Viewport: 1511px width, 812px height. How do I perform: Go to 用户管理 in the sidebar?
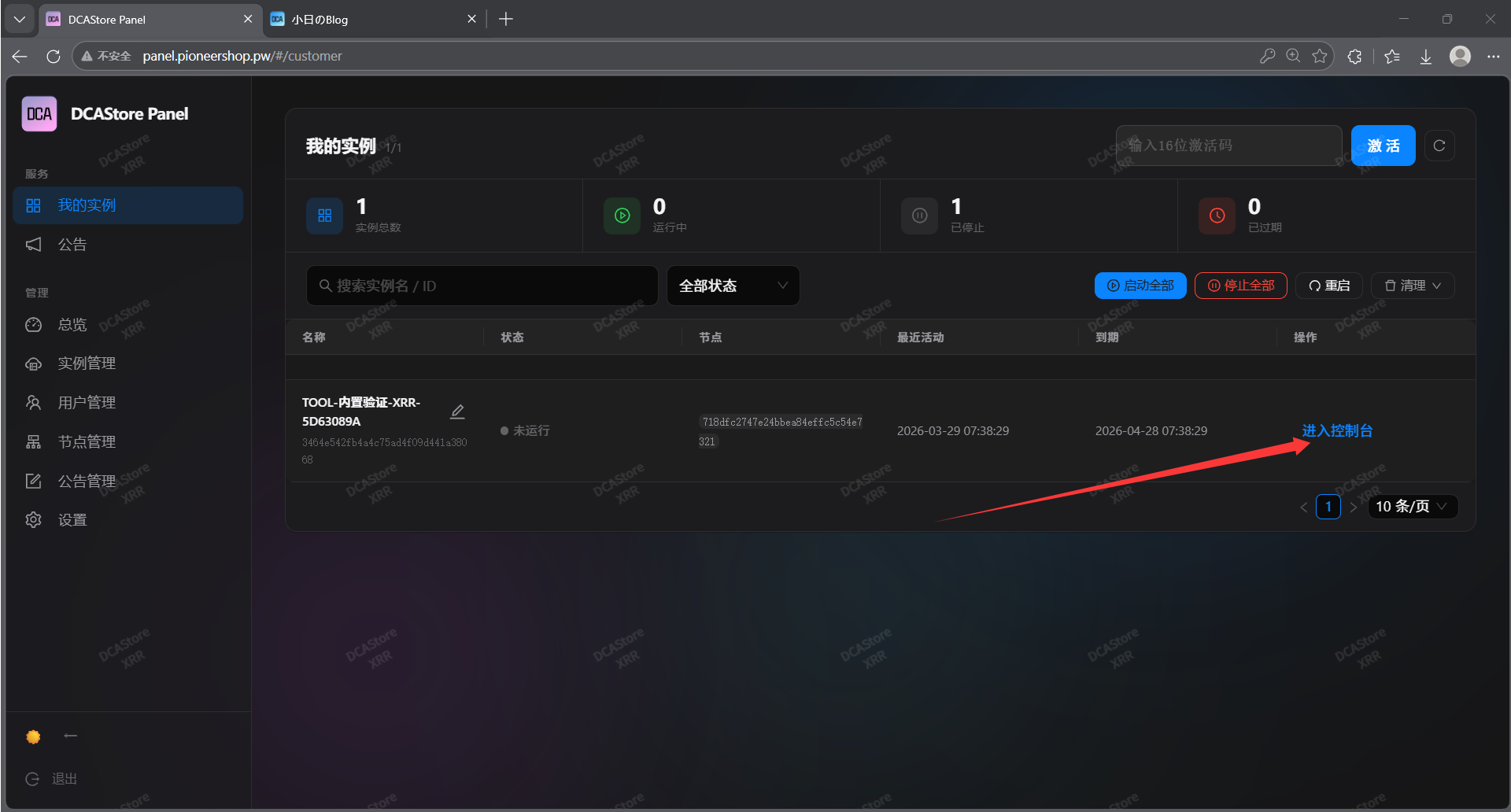tap(87, 403)
